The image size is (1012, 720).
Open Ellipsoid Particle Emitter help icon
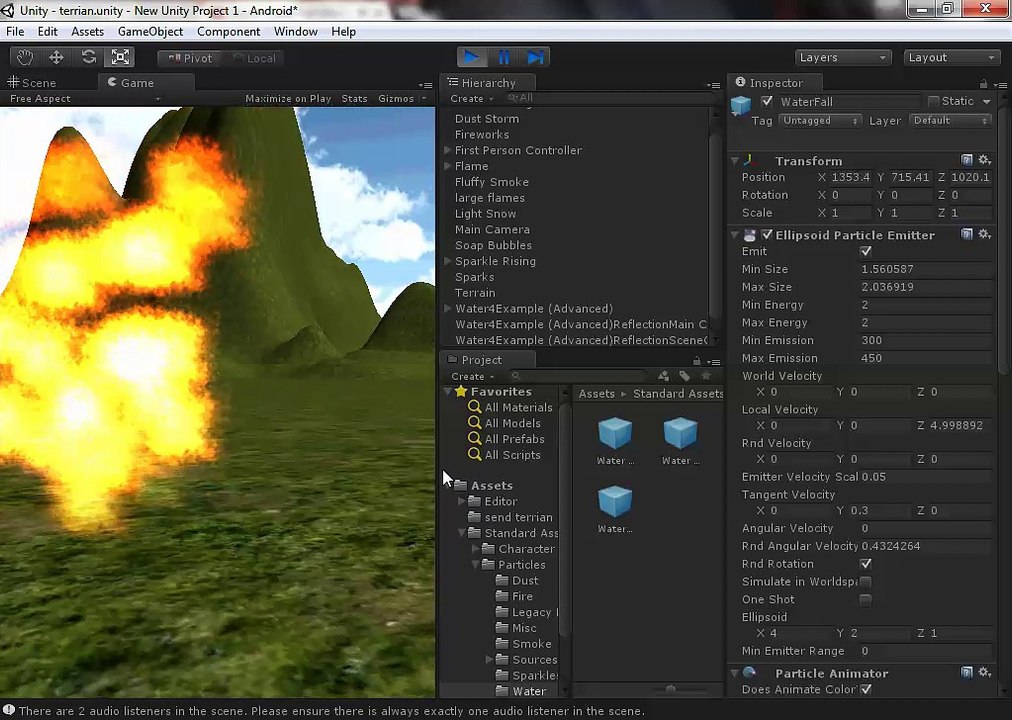click(x=966, y=234)
